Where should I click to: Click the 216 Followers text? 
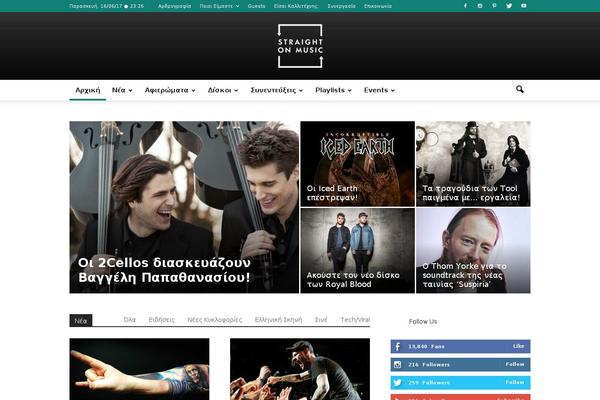429,364
